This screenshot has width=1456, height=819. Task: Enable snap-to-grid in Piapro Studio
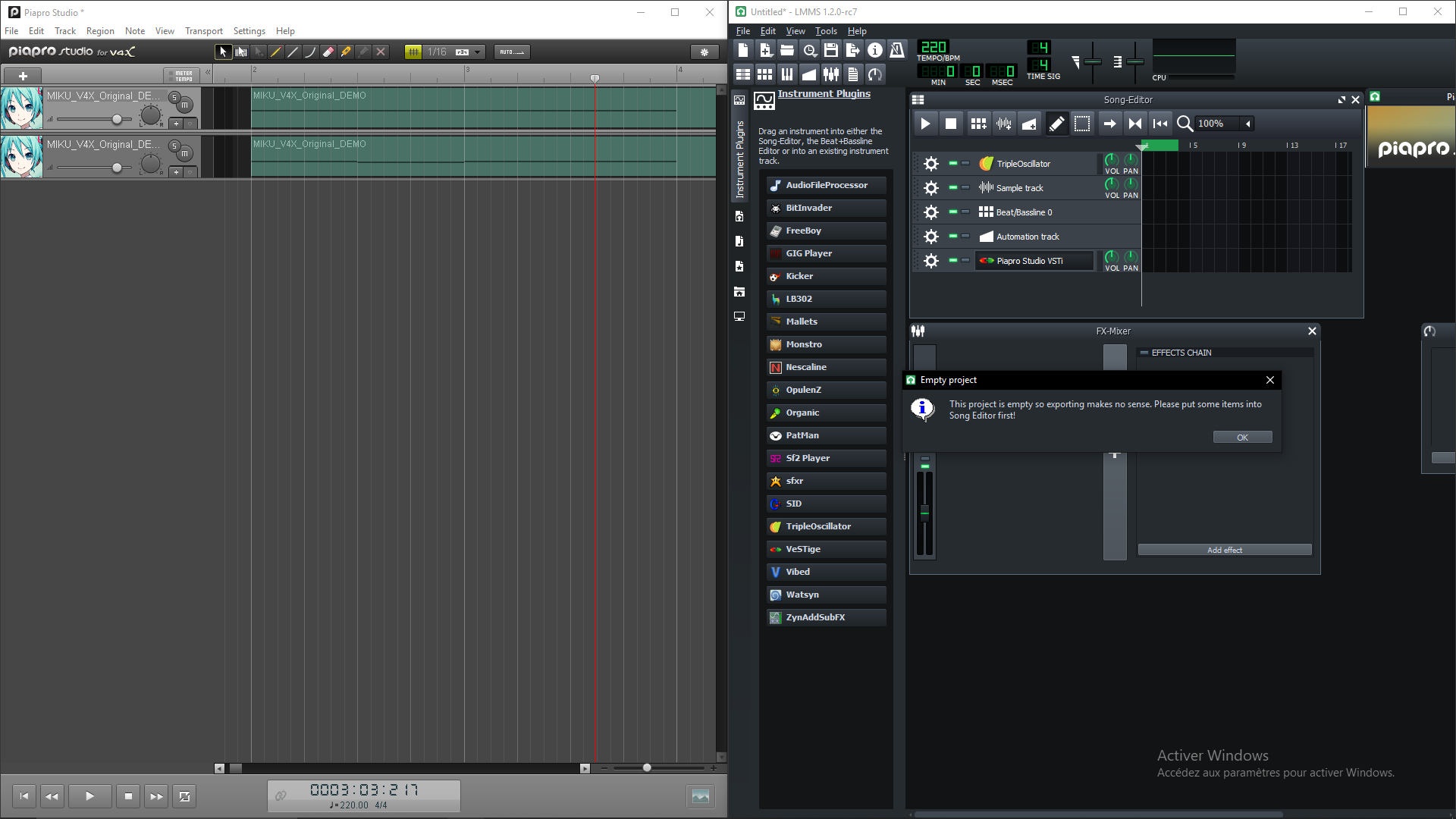click(414, 52)
